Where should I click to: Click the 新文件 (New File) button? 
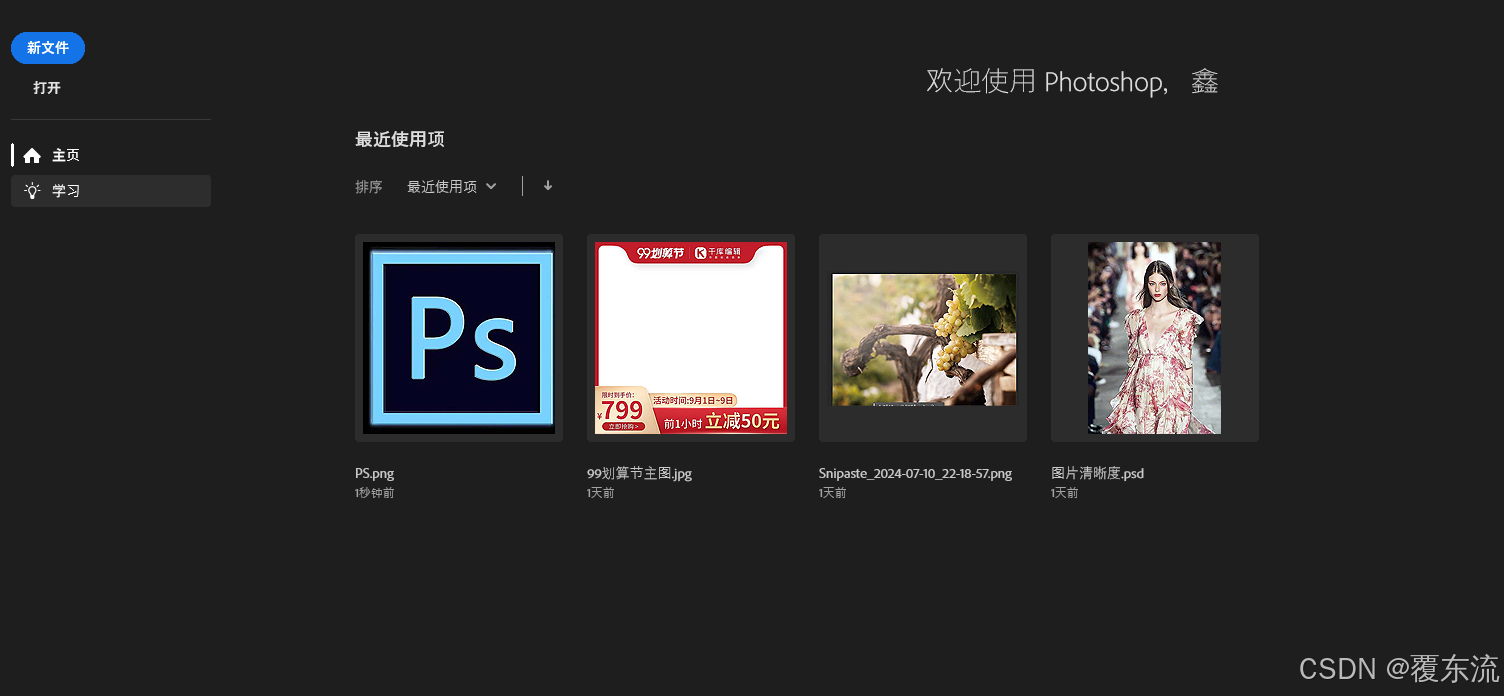click(x=48, y=48)
